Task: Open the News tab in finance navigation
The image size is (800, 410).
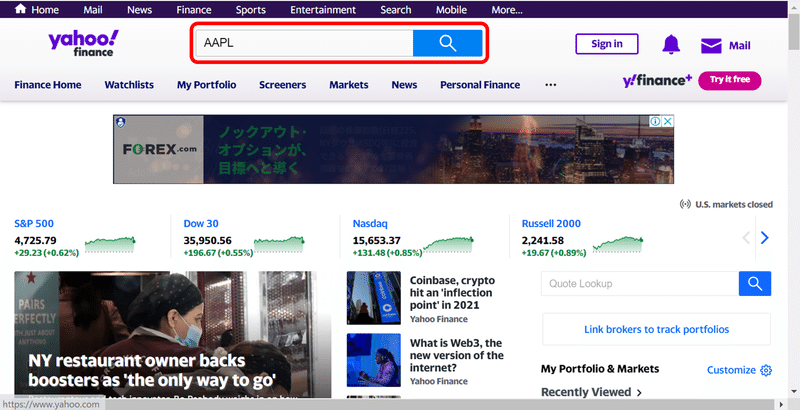Action: click(x=404, y=85)
